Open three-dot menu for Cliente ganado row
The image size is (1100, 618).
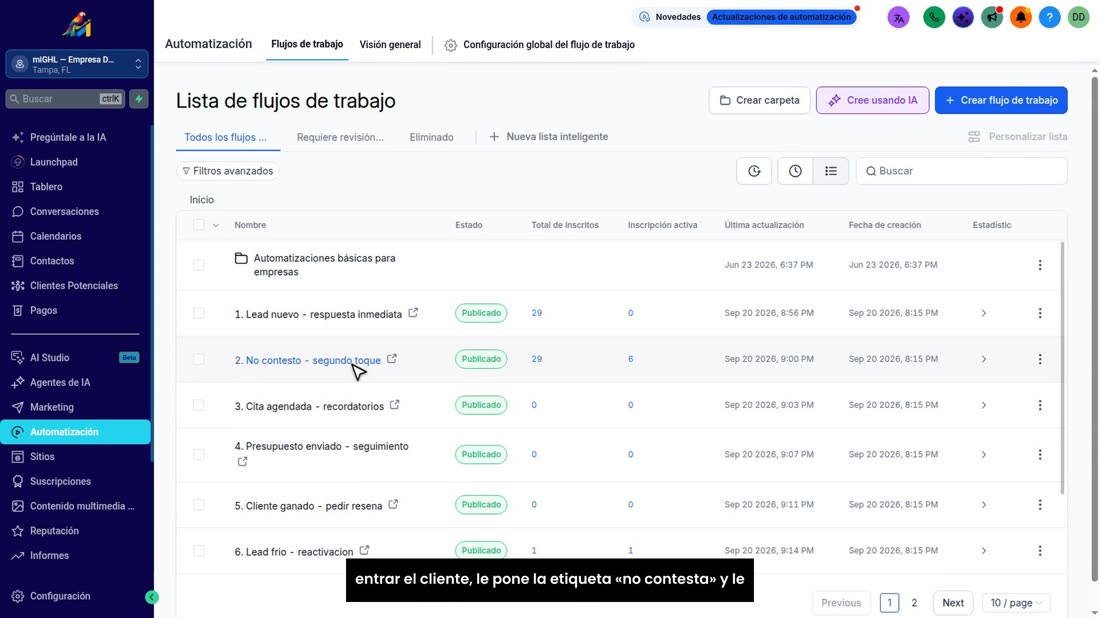click(x=1040, y=504)
